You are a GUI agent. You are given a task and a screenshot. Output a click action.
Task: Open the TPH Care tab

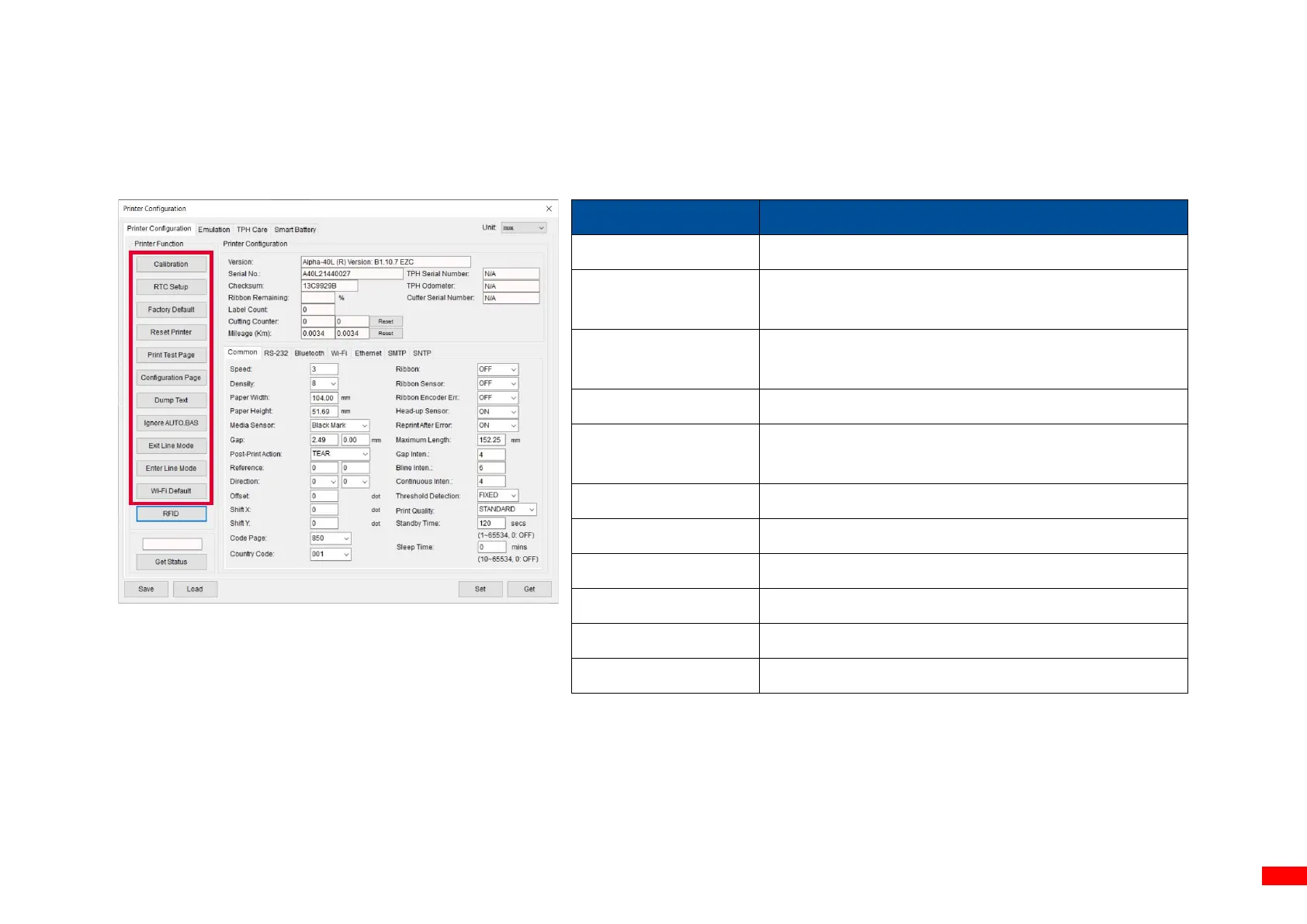252,230
